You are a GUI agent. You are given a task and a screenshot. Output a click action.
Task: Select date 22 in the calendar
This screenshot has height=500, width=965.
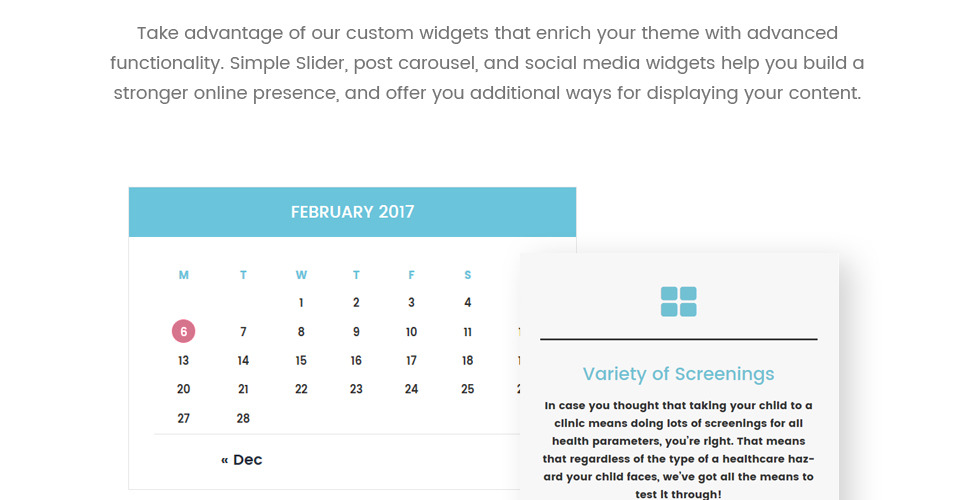tap(301, 390)
